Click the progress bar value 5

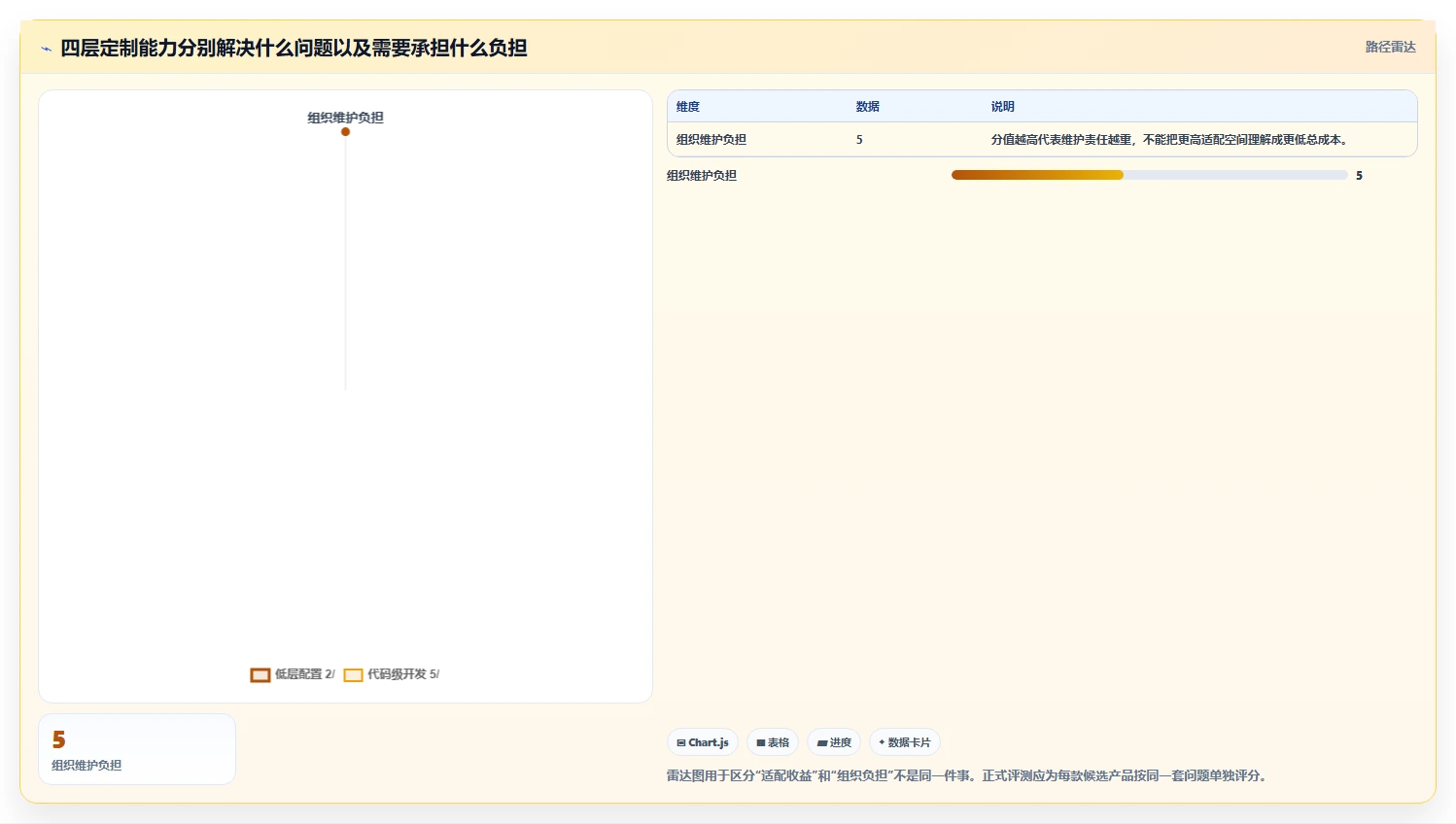click(1359, 176)
